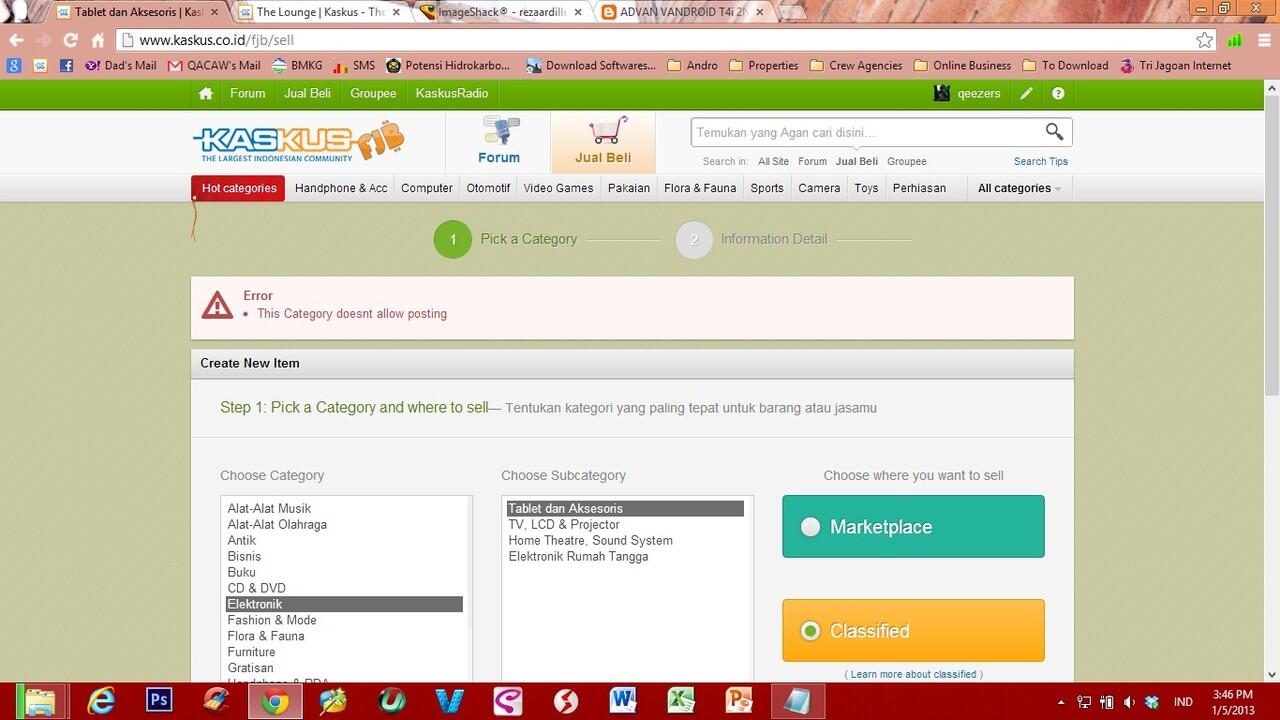The width and height of the screenshot is (1280, 720).
Task: Open the Dropbox tray icon
Action: (x=1152, y=701)
